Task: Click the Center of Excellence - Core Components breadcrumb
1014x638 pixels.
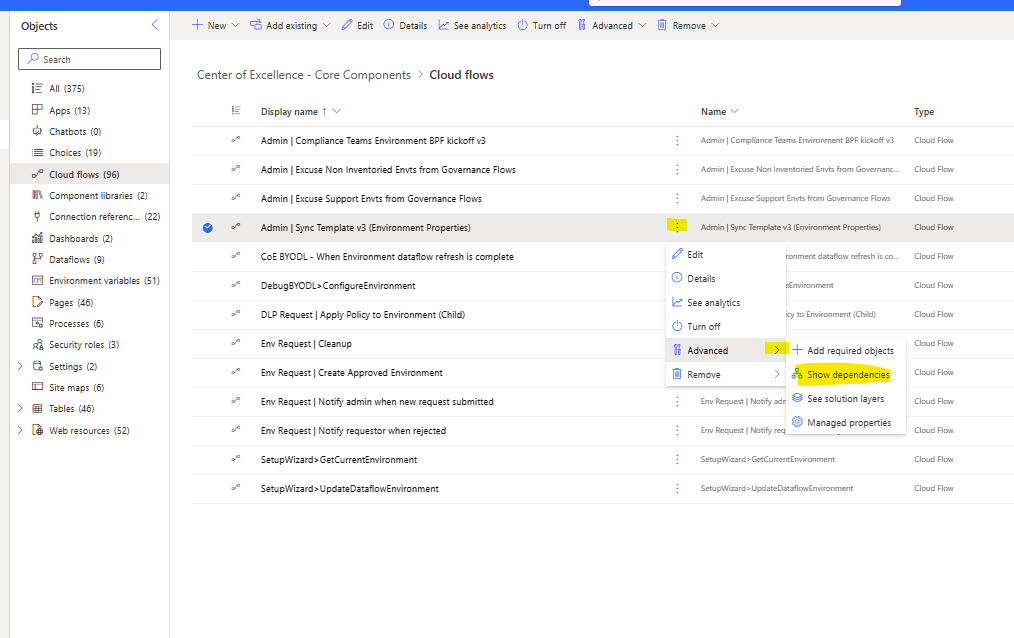Action: 303,74
